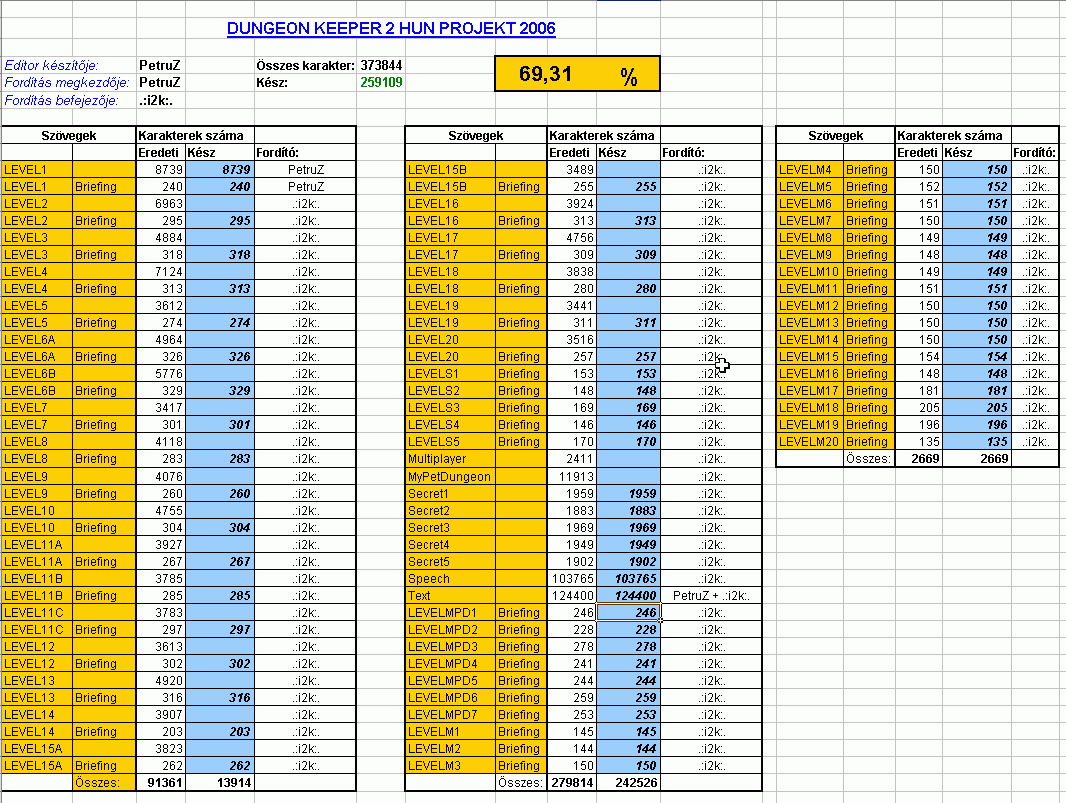Screen dimensions: 1066x803
Task: Select the green Kész total 259109
Action: click(381, 82)
